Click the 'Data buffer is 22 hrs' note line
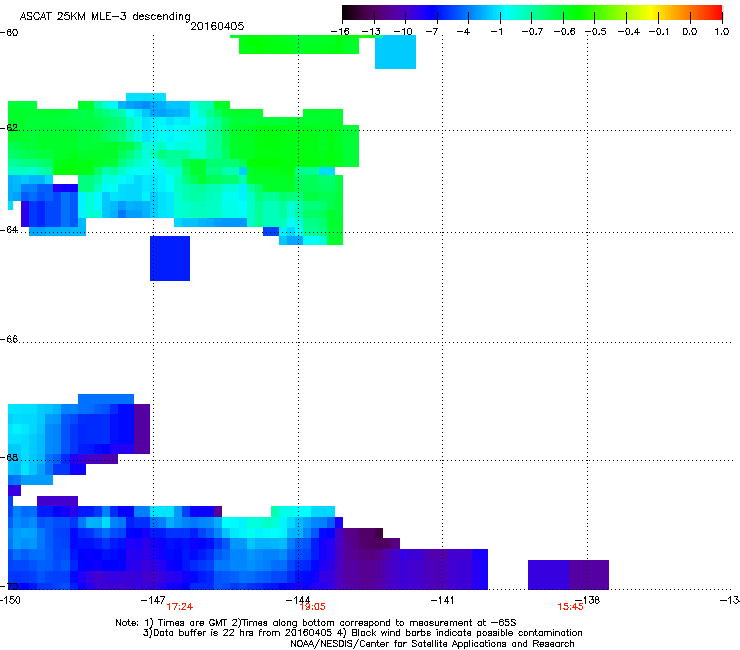This screenshot has width=740, height=650. (362, 633)
